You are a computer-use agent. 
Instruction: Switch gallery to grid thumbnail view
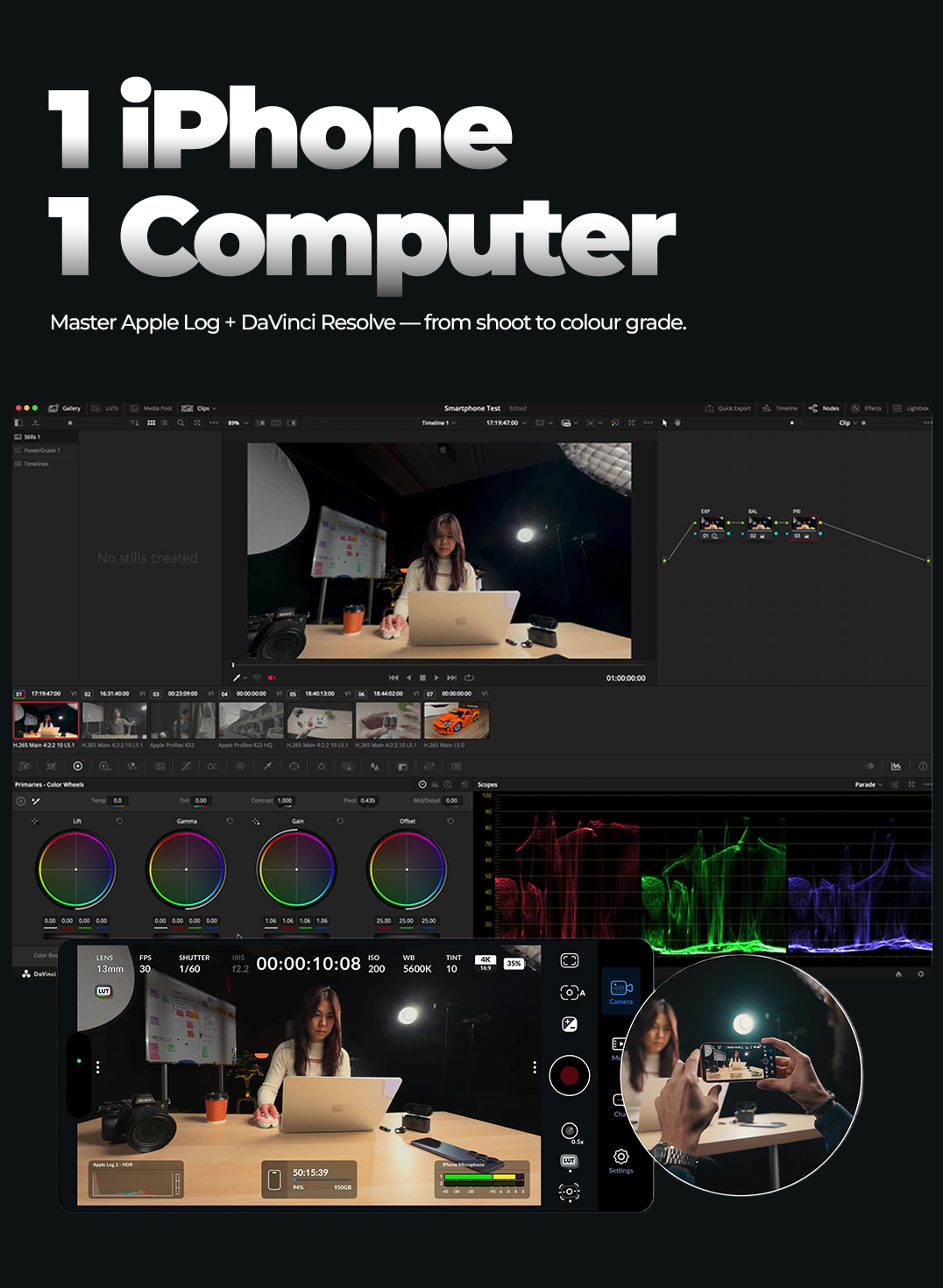152,423
